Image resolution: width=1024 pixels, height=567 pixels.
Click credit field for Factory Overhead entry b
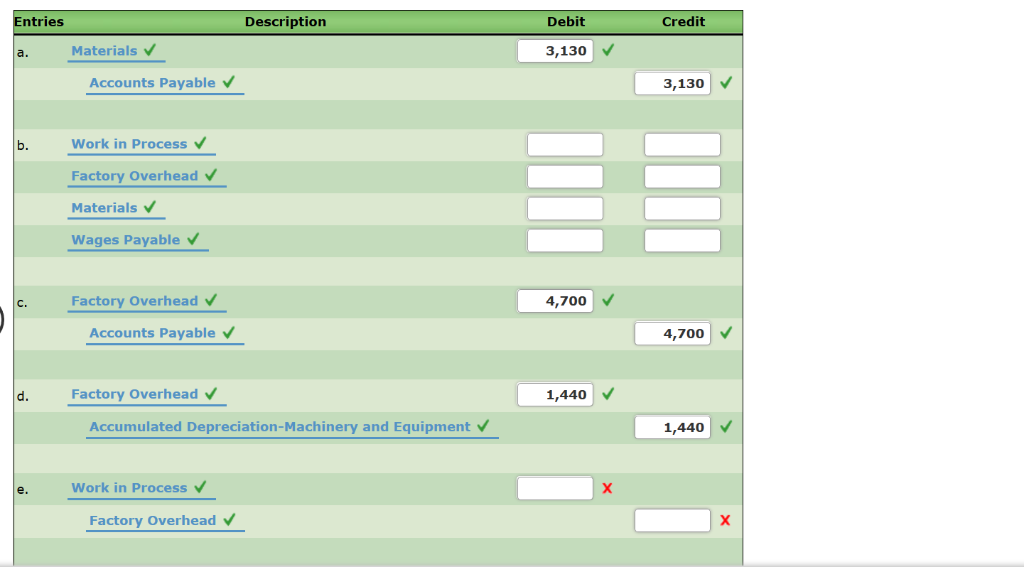click(682, 176)
